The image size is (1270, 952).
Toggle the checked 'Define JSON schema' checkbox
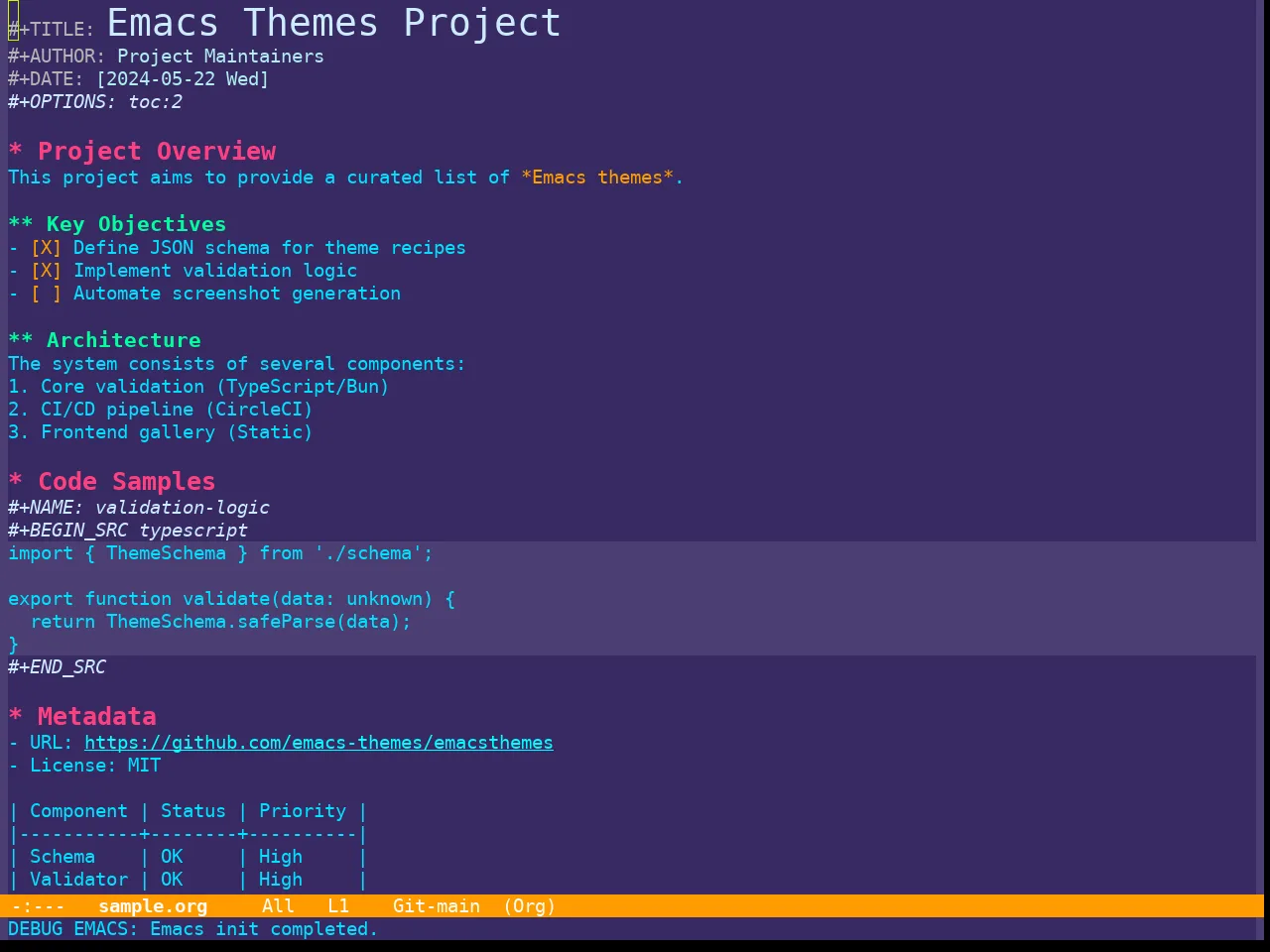[x=46, y=248]
